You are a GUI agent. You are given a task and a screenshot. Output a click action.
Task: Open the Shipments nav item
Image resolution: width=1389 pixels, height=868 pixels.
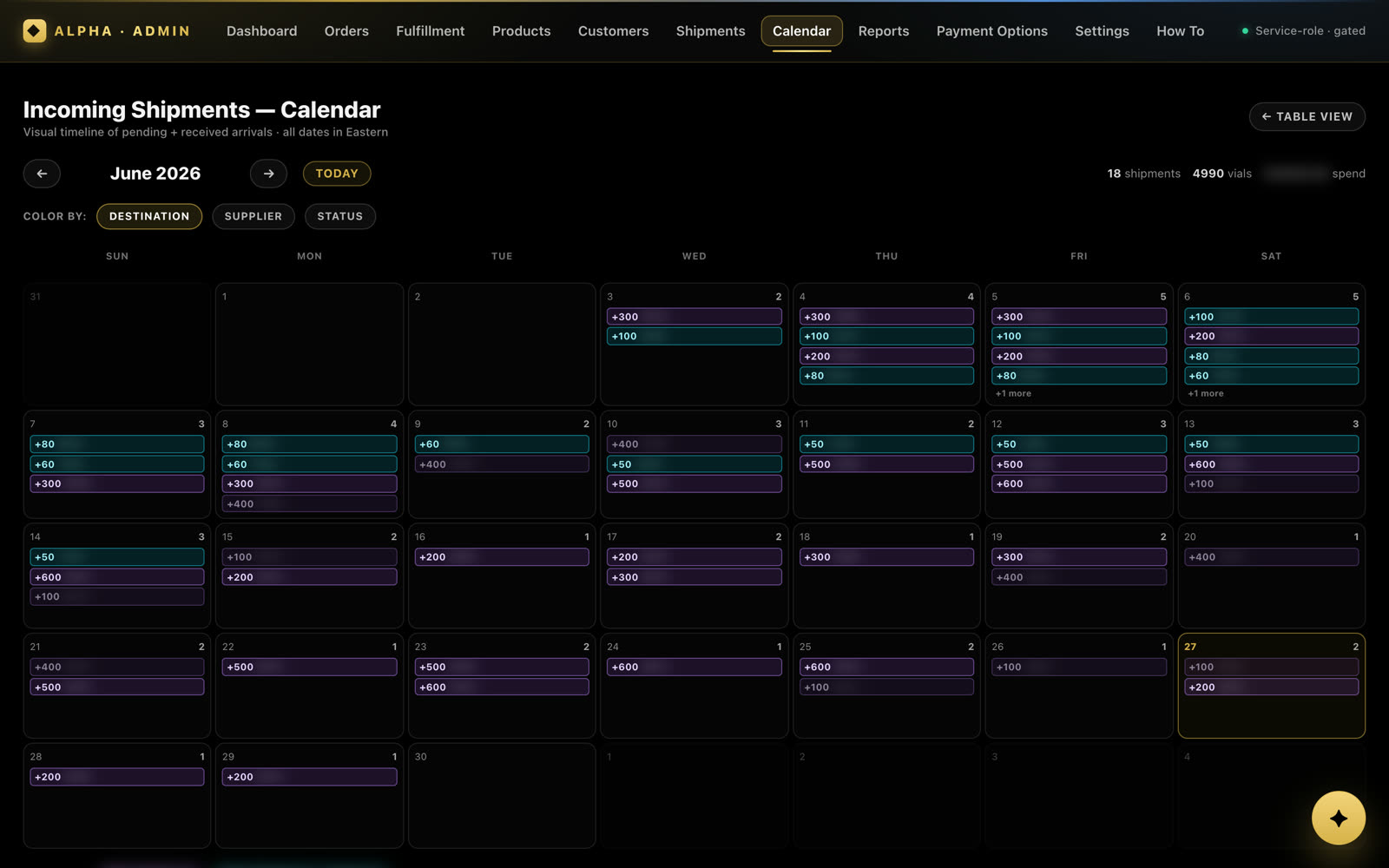tap(710, 31)
